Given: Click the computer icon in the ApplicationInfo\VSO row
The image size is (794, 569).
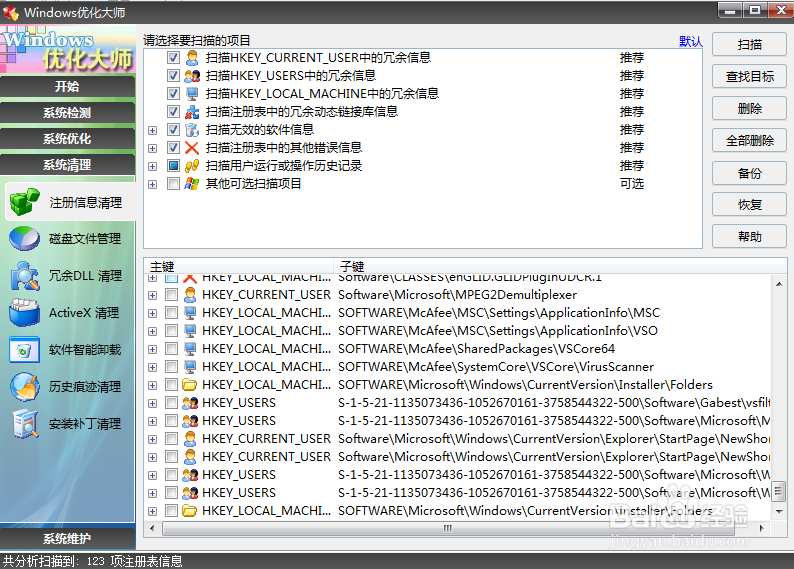Looking at the screenshot, I should 190,331.
